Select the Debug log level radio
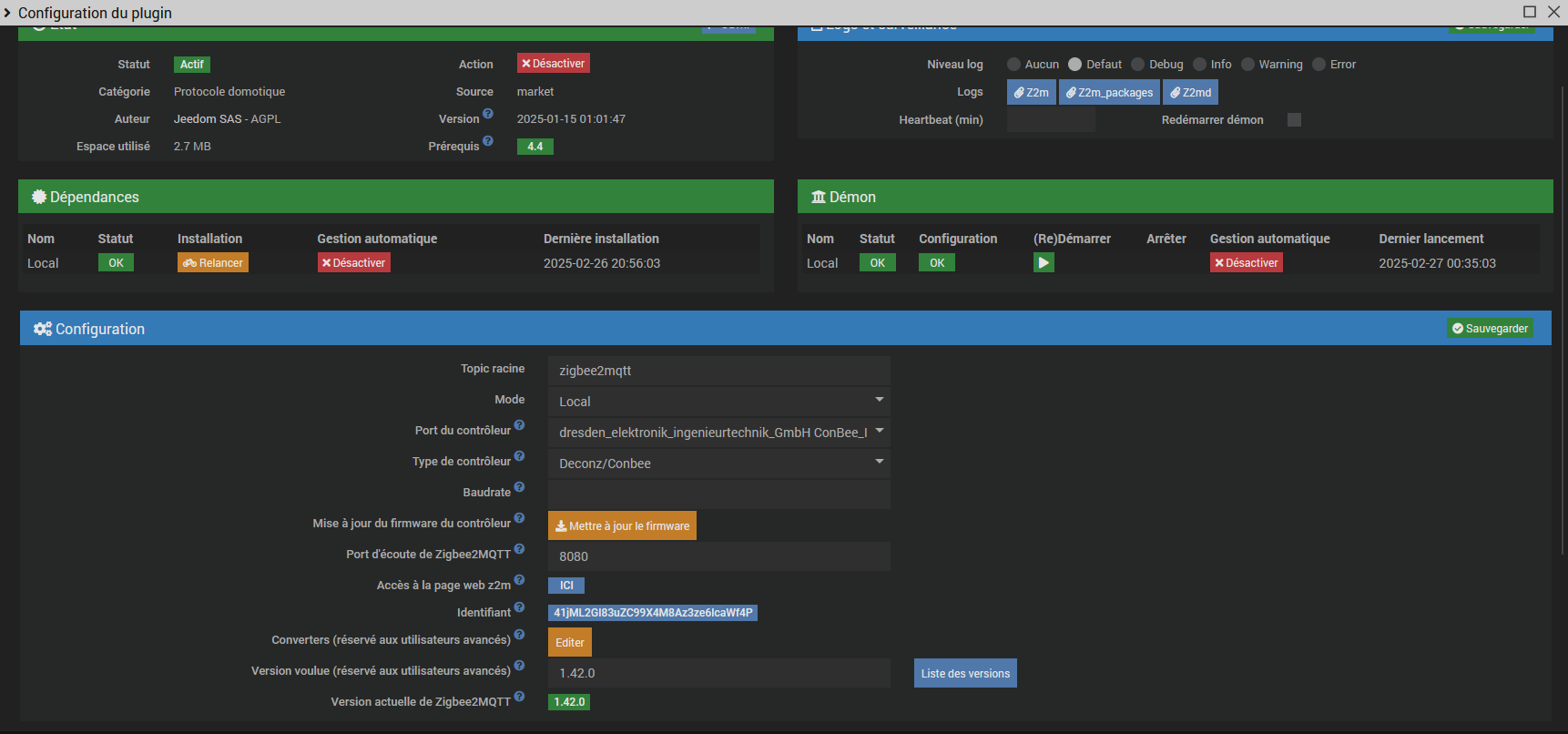1568x734 pixels. tap(1138, 65)
